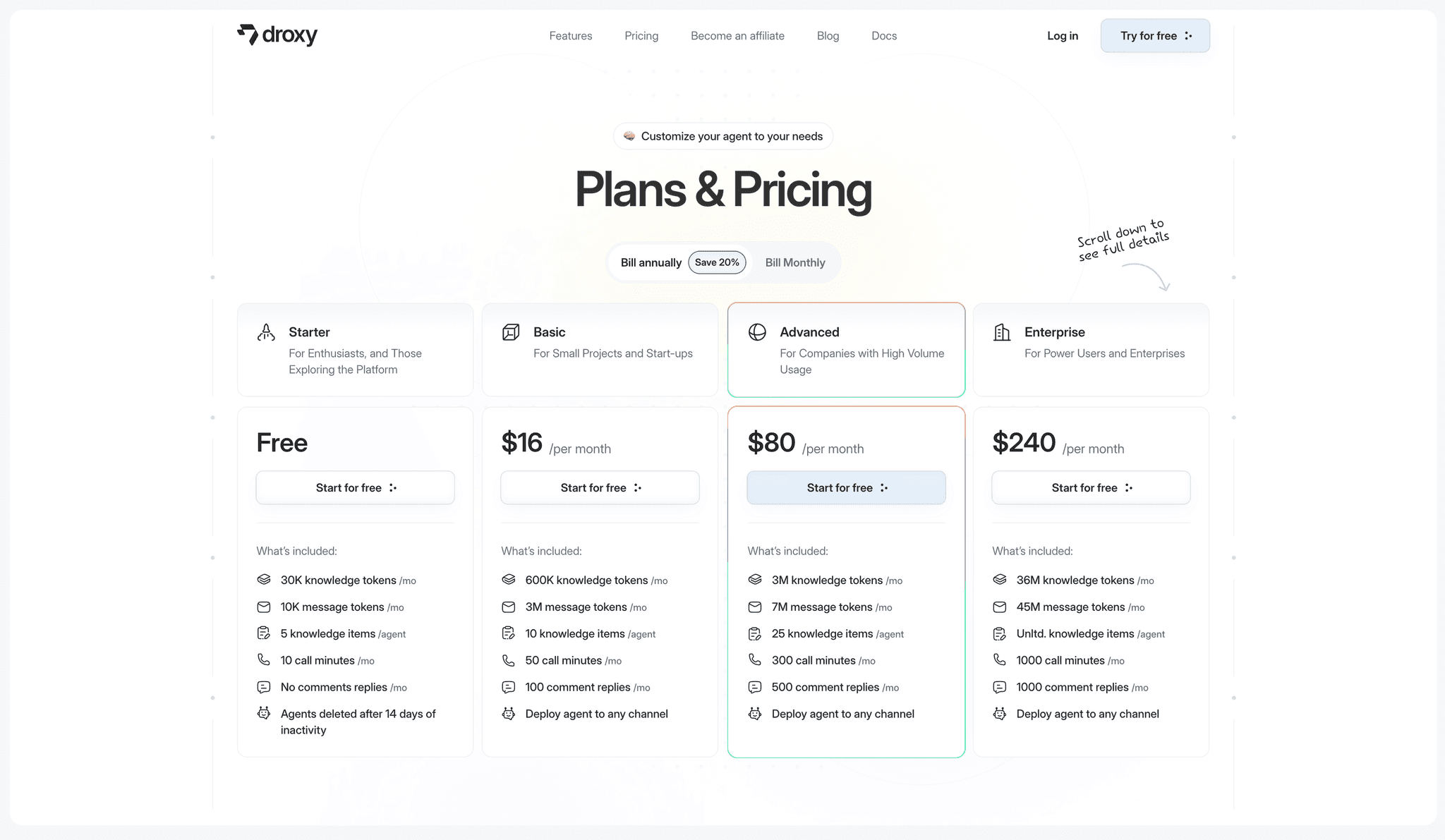Click the layers icon beside 30K knowledge tokens
Image resolution: width=1445 pixels, height=840 pixels.
(264, 580)
